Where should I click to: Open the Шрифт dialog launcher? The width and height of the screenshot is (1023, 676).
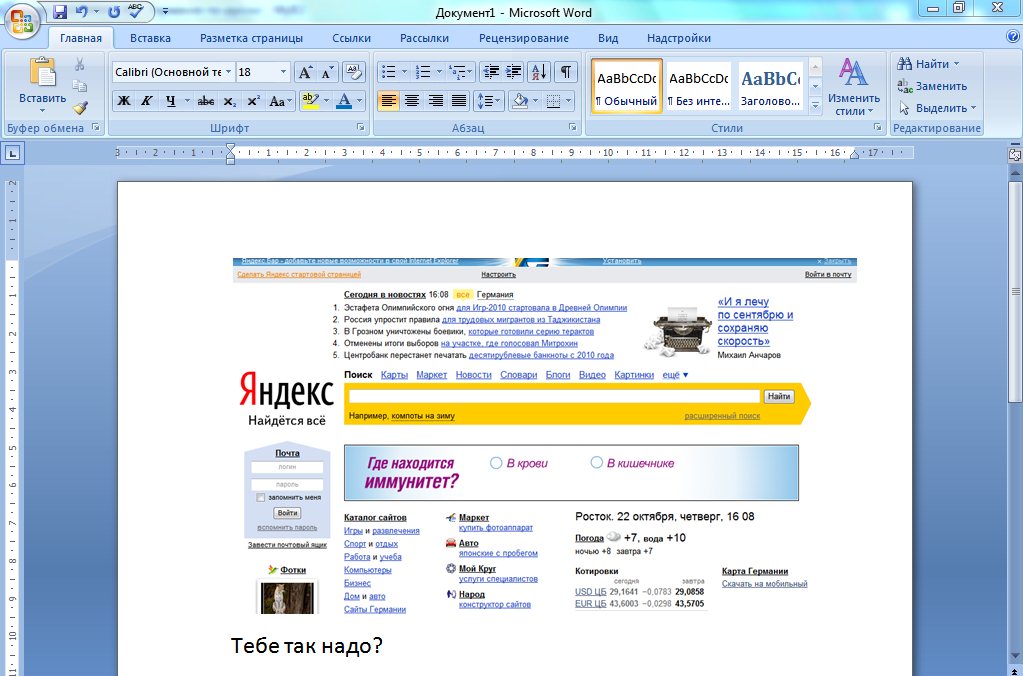[361, 127]
